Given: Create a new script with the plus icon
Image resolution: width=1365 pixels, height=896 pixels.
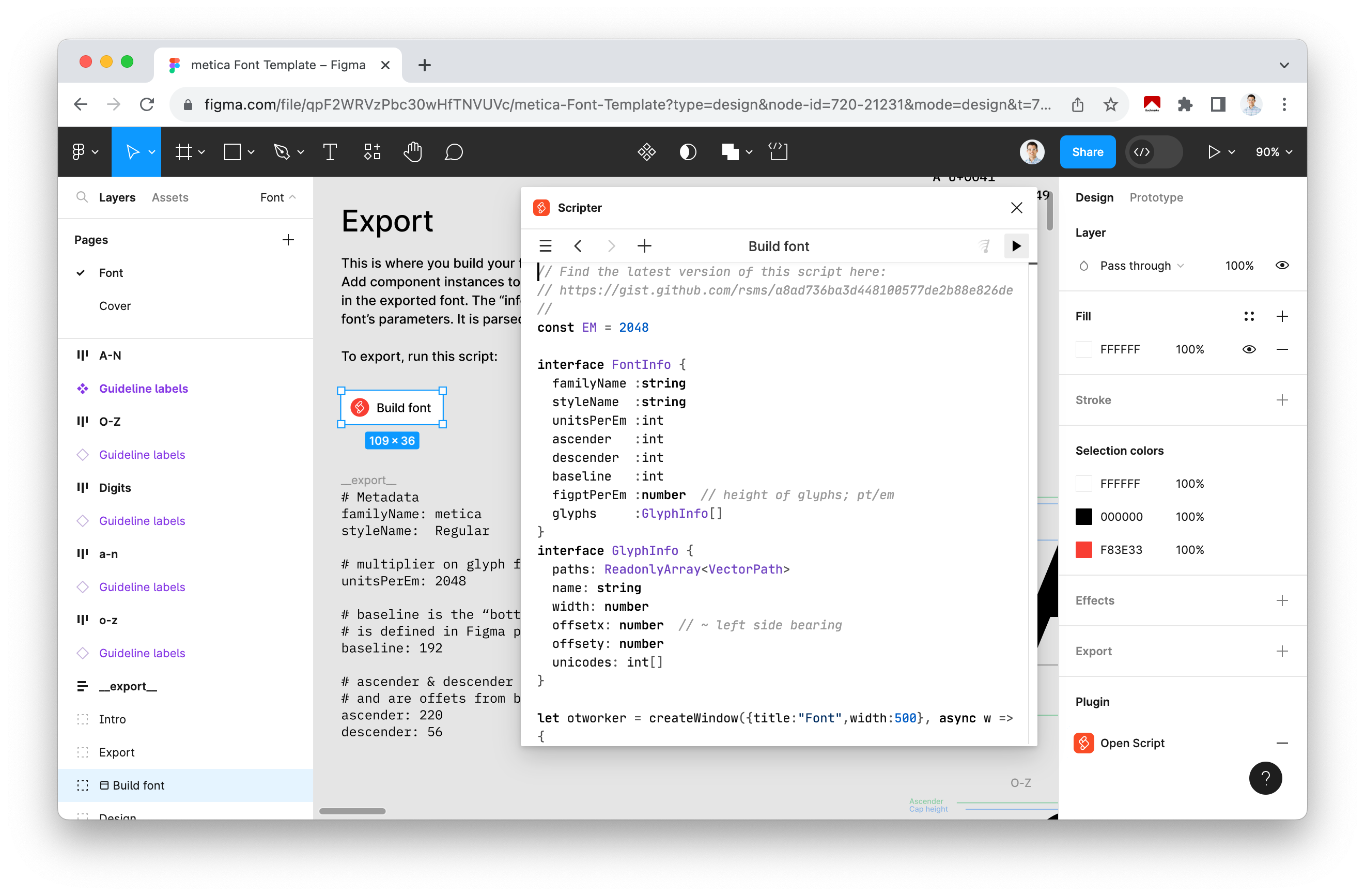Looking at the screenshot, I should click(x=644, y=245).
